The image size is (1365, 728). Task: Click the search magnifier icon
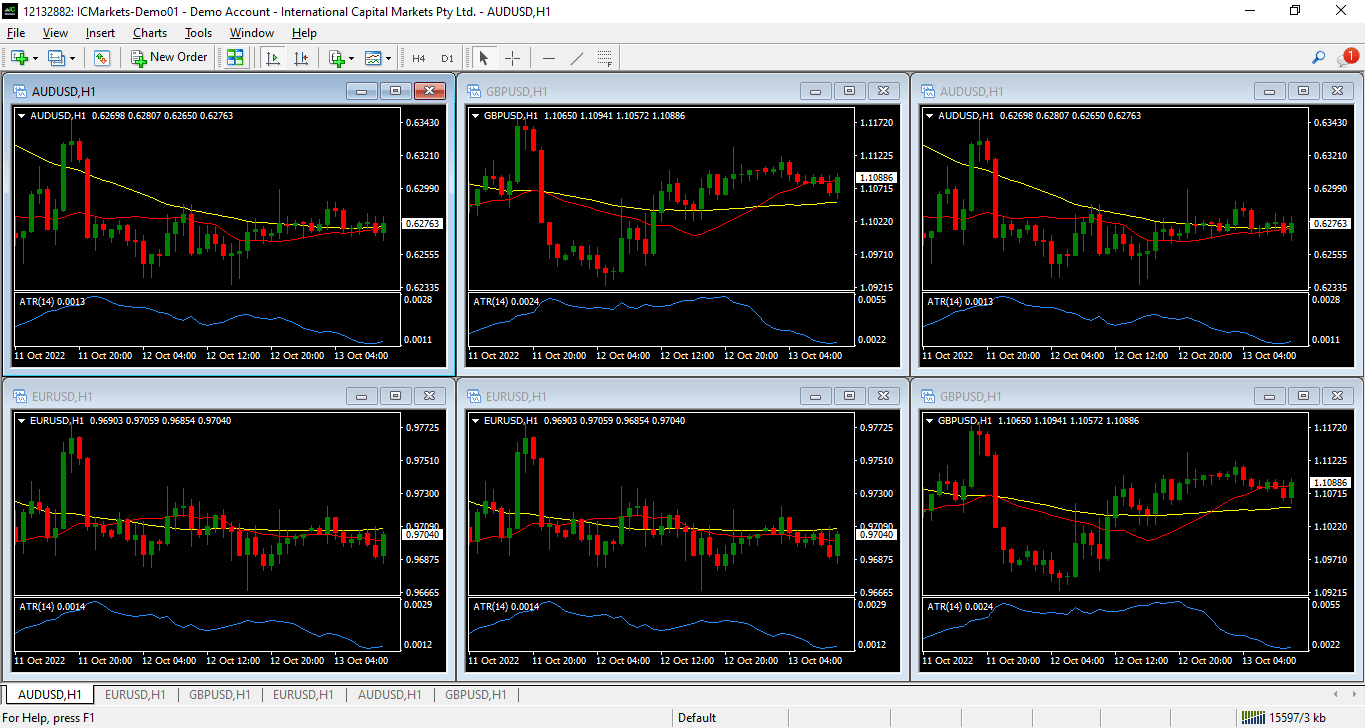1318,58
